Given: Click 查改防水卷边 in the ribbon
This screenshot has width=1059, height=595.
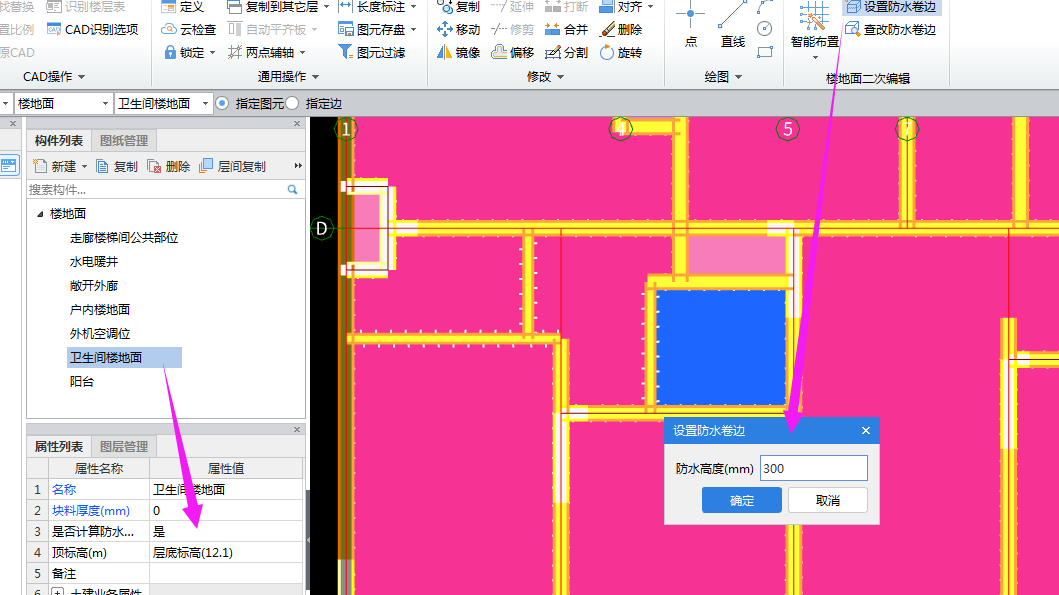Looking at the screenshot, I should click(x=891, y=30).
